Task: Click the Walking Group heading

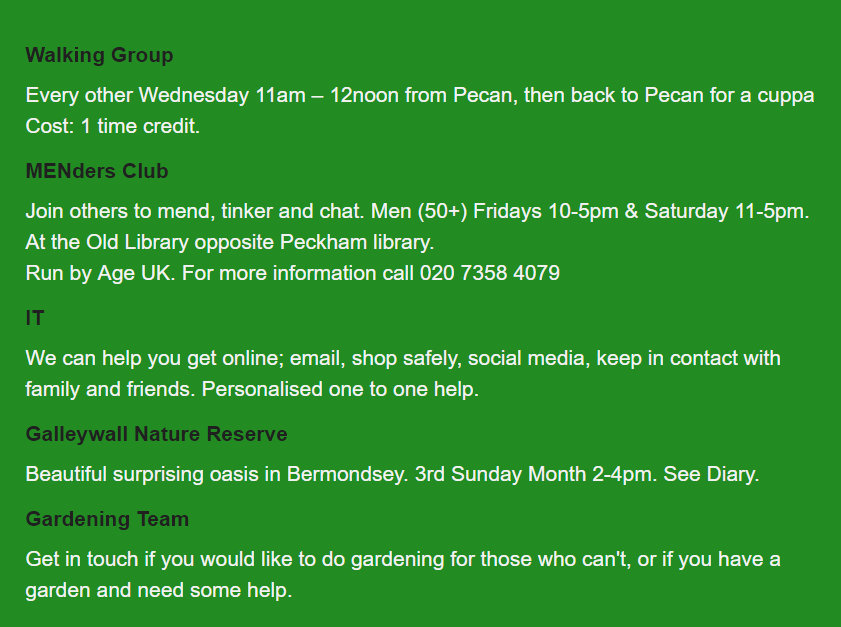Action: point(99,55)
